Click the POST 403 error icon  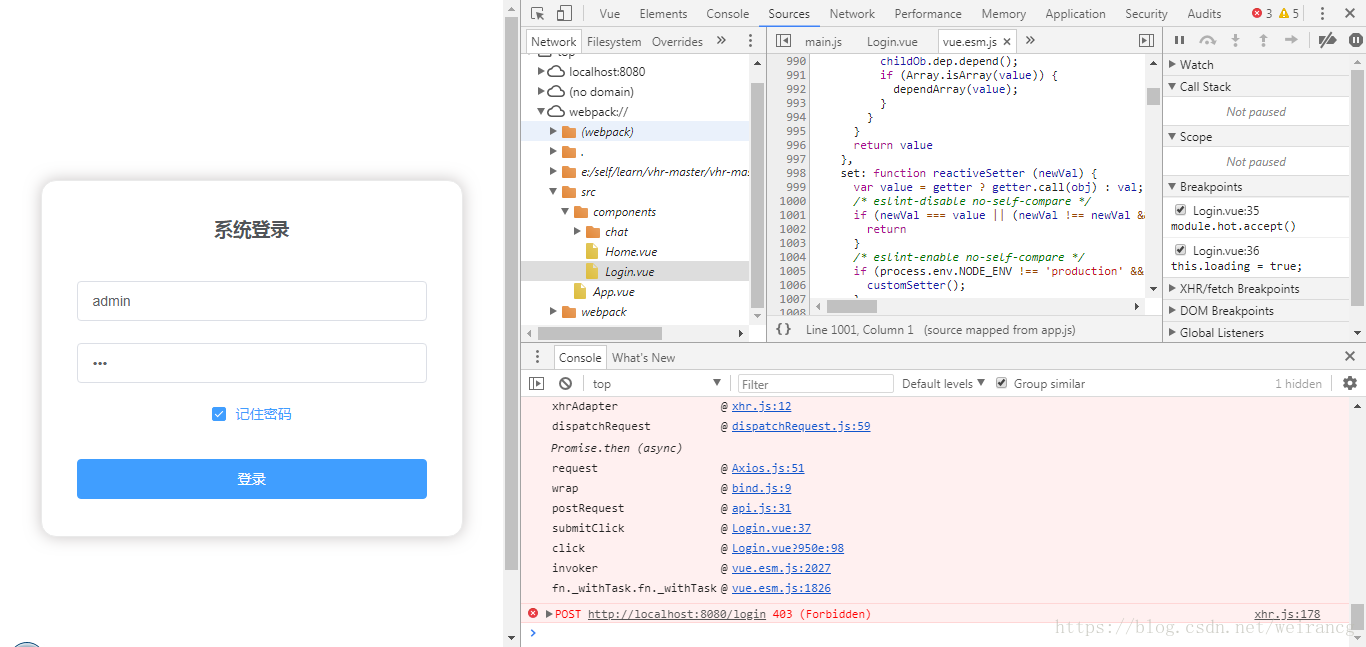(x=533, y=613)
